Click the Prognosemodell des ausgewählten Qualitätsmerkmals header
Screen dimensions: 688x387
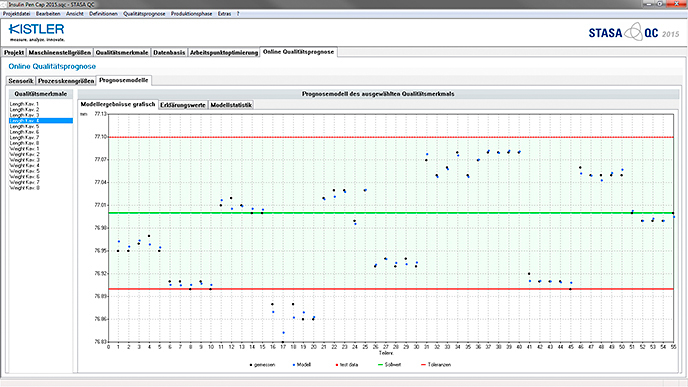click(378, 94)
